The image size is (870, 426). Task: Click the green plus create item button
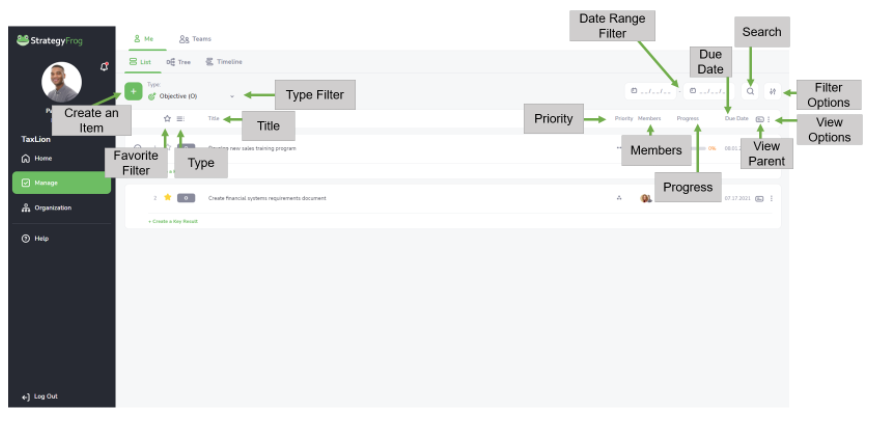click(133, 92)
